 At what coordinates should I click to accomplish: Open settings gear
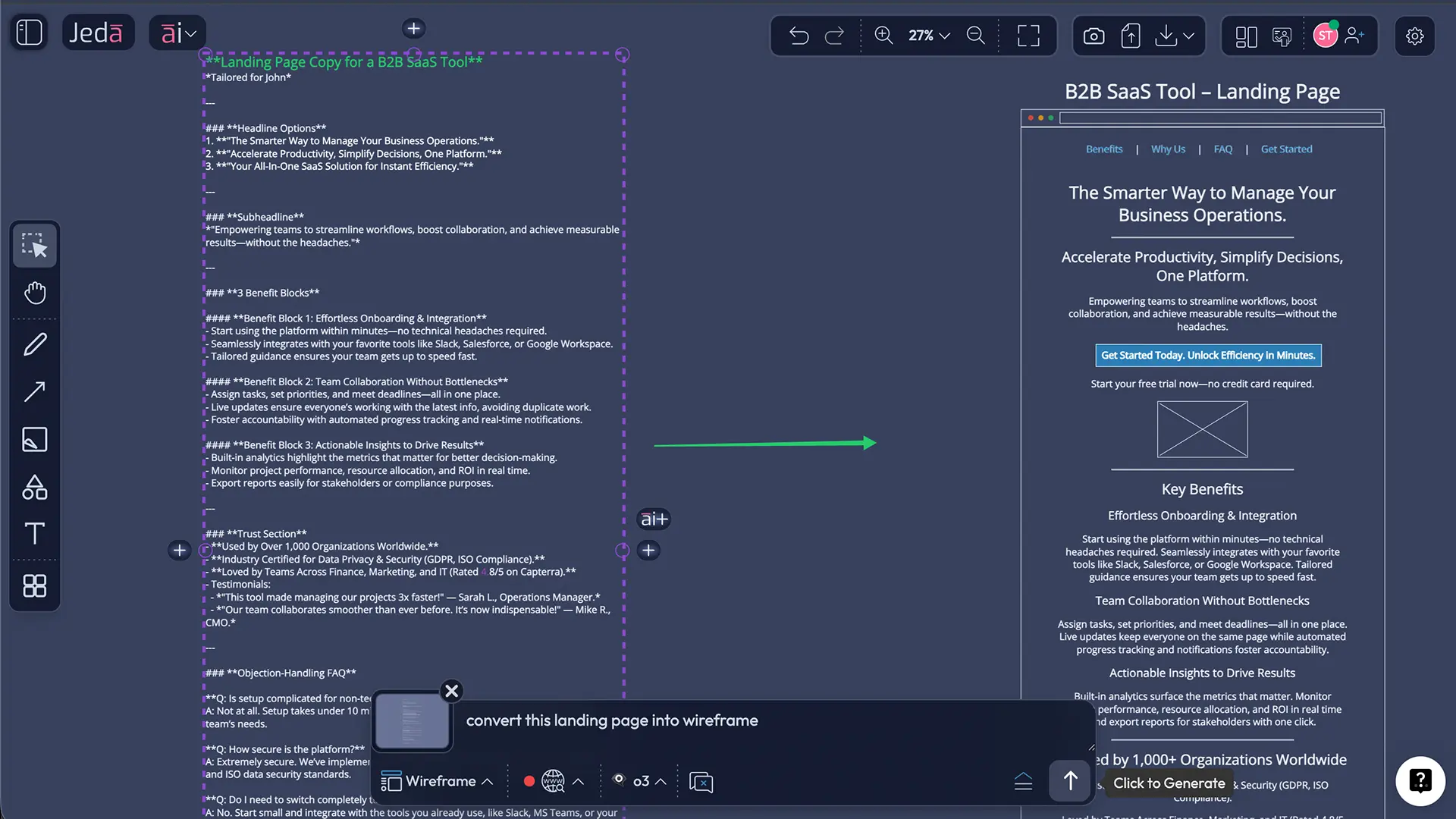1415,36
